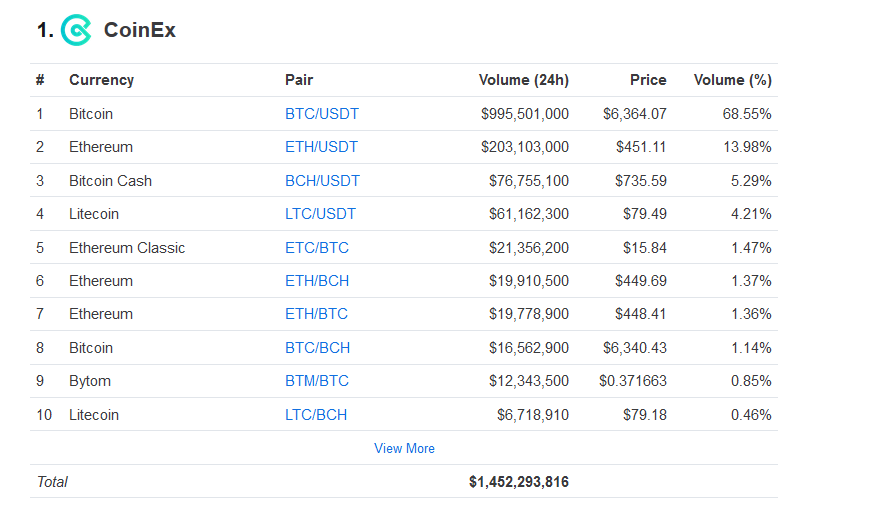Screen dimensions: 884x522
Task: Click the 1.14% volume share
Action: [752, 348]
